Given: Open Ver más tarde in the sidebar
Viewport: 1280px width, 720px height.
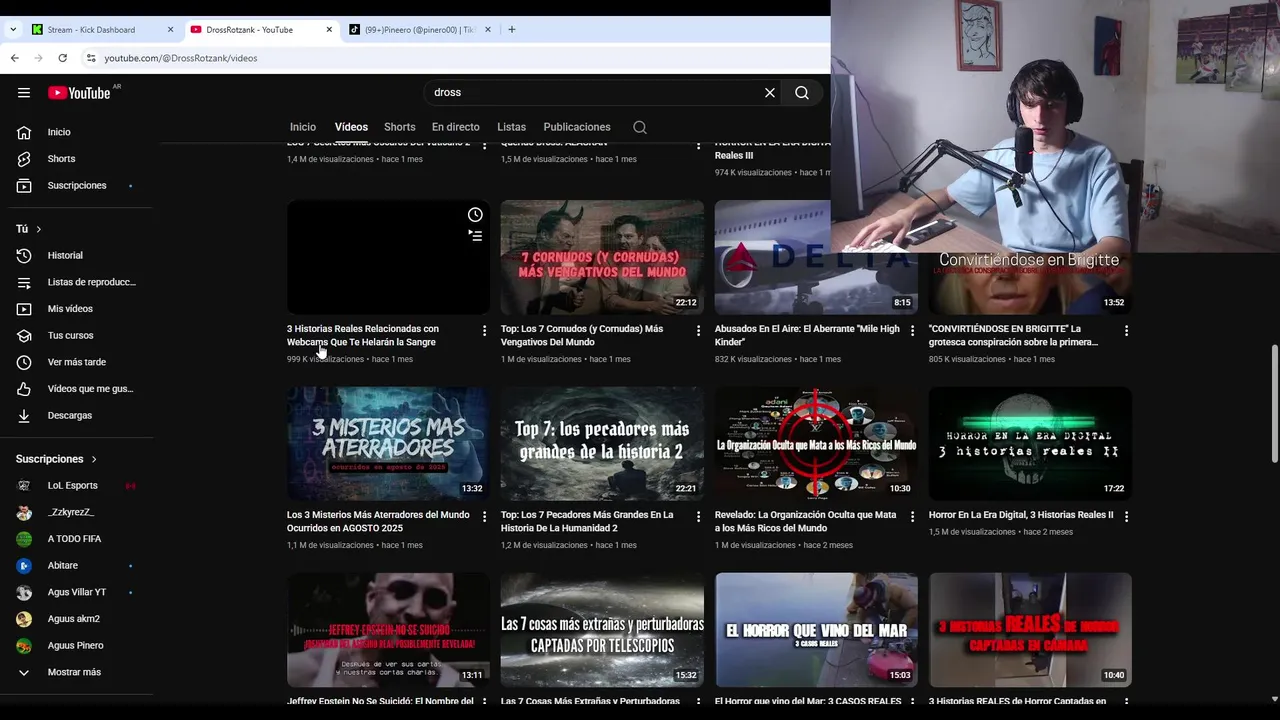Looking at the screenshot, I should tap(76, 362).
